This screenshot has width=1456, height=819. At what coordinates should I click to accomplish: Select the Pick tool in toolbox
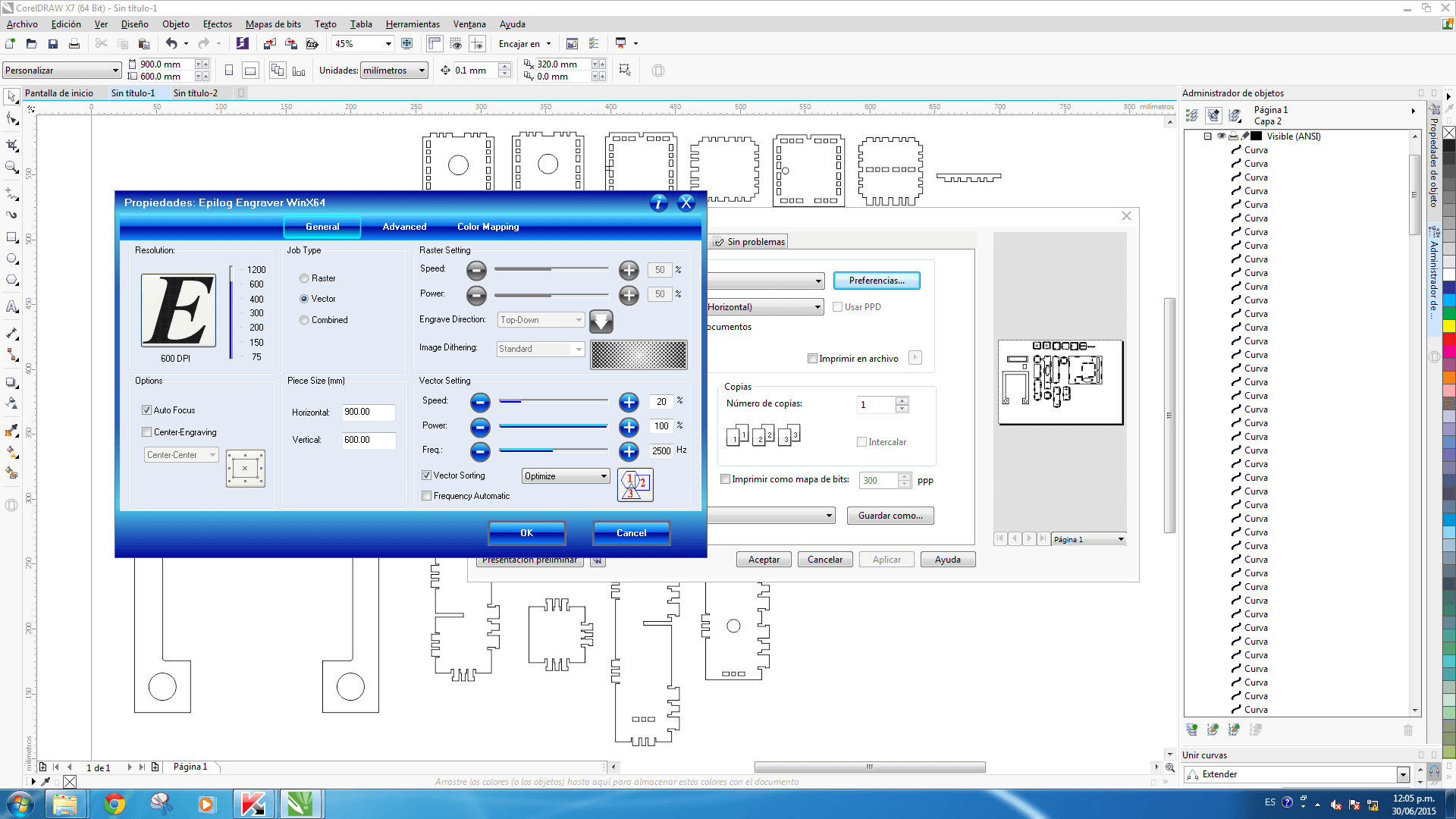(x=11, y=96)
